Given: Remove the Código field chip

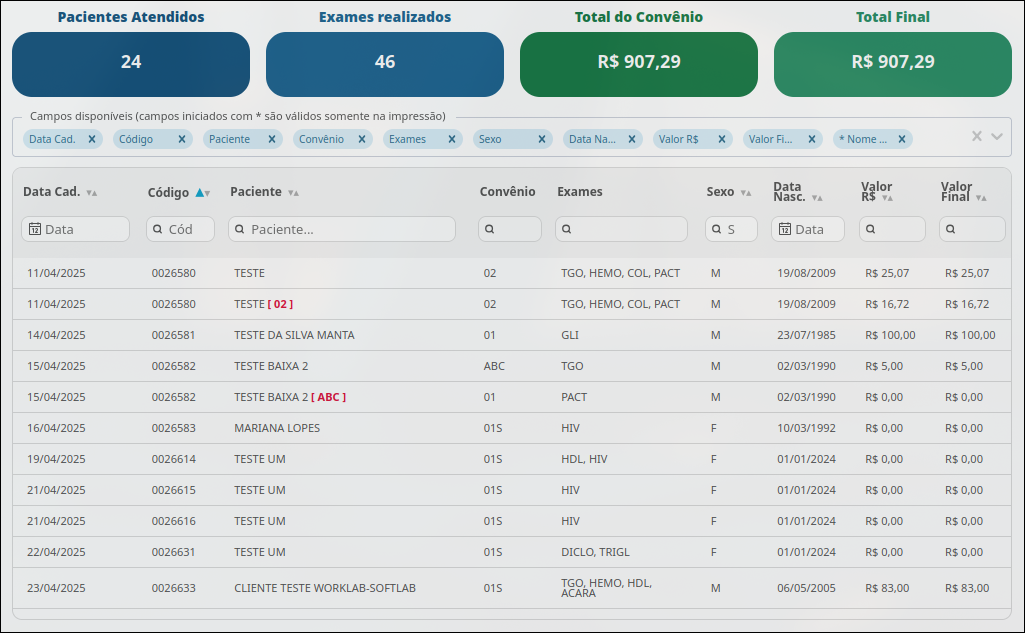Looking at the screenshot, I should click(x=182, y=139).
